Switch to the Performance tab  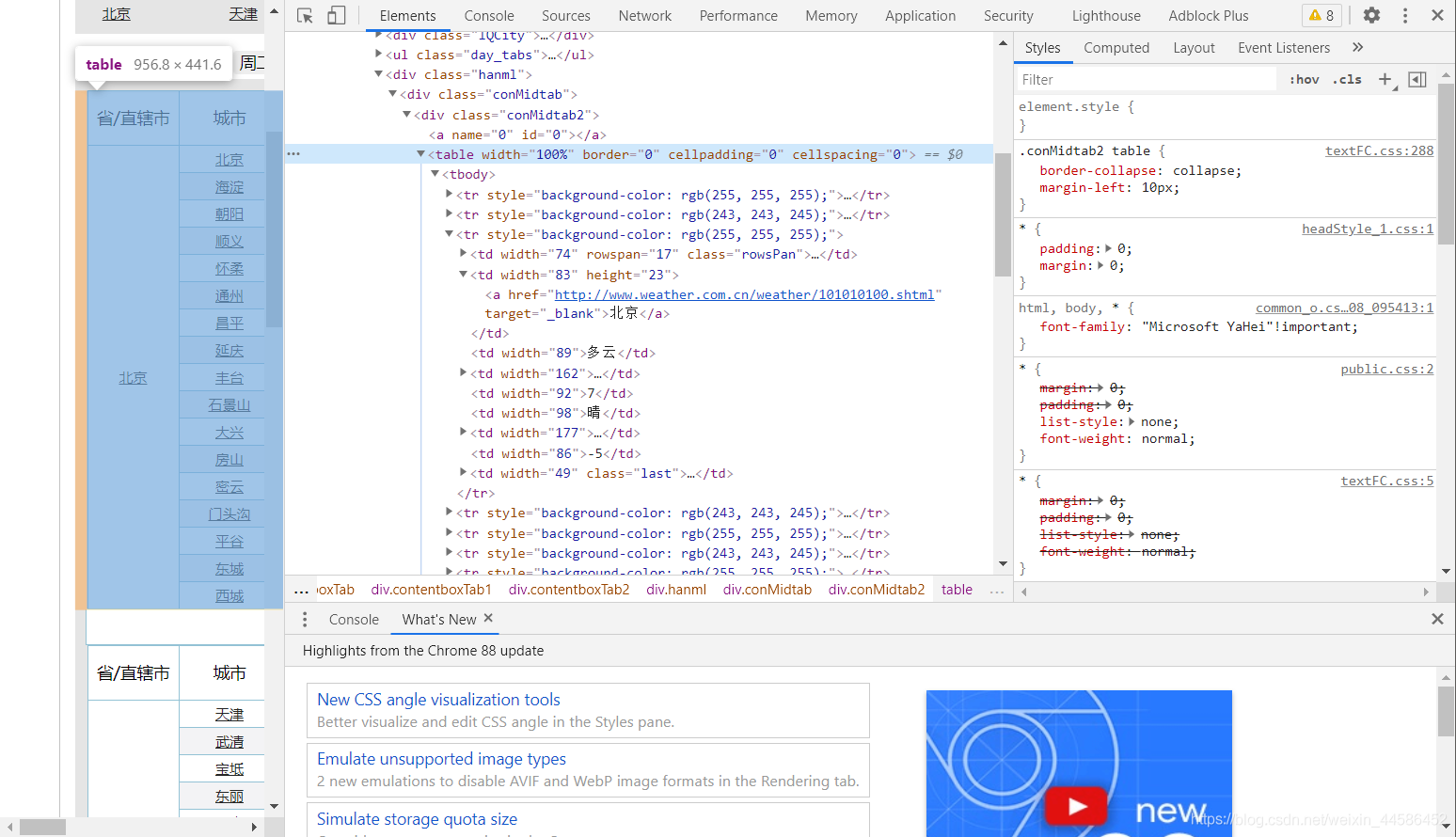[x=738, y=16]
